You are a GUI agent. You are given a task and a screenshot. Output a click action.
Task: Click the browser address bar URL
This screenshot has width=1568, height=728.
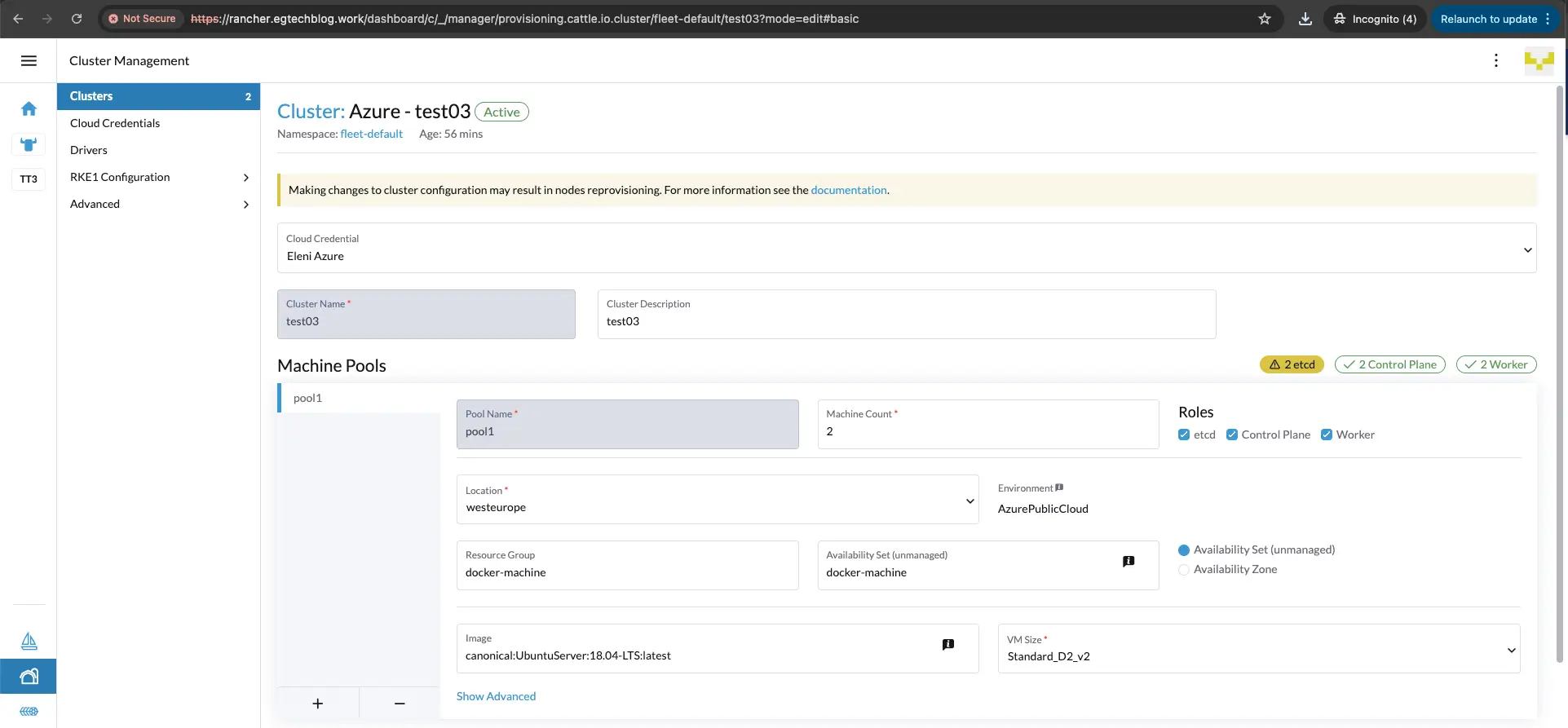tap(524, 19)
